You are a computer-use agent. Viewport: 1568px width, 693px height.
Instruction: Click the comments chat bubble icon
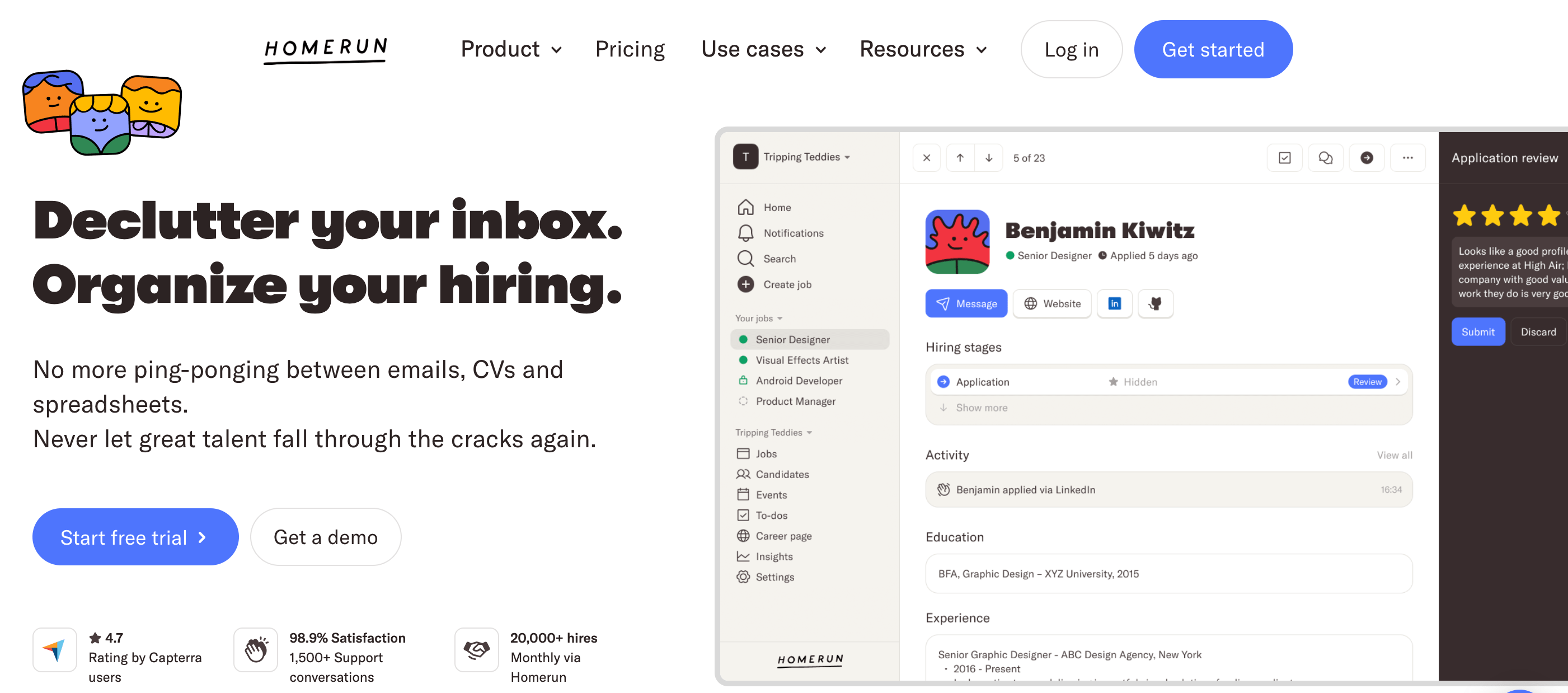[x=1325, y=158]
